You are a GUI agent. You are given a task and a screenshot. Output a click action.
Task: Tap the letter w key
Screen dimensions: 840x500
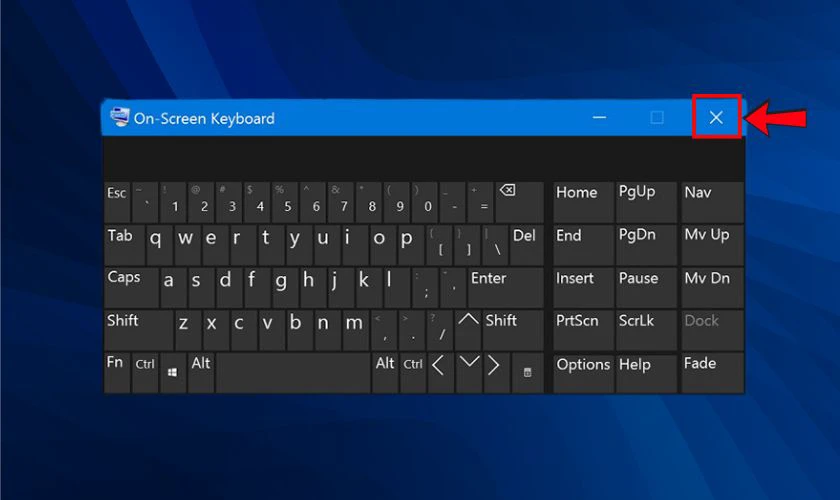187,245
